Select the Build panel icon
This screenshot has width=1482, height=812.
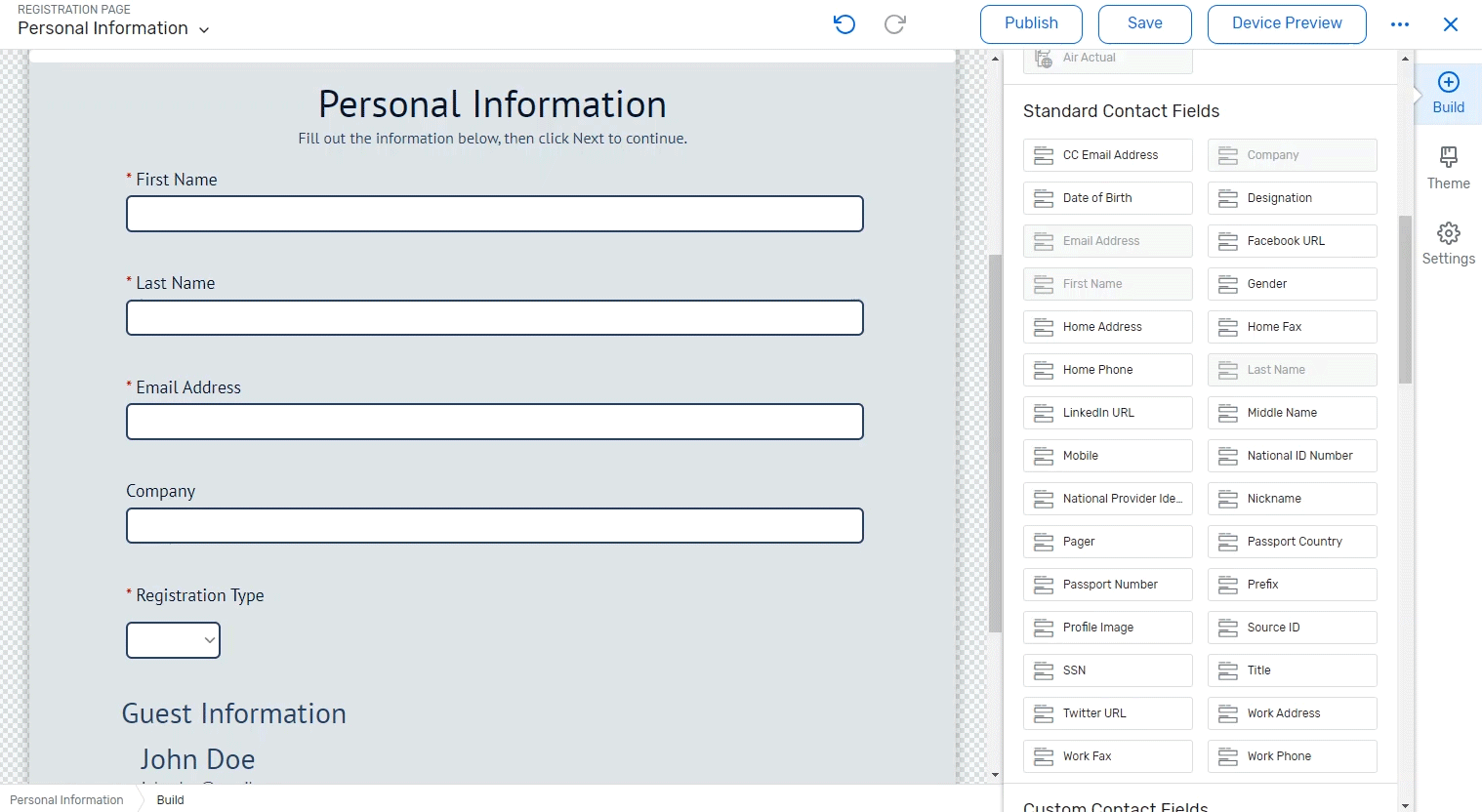pos(1448,93)
